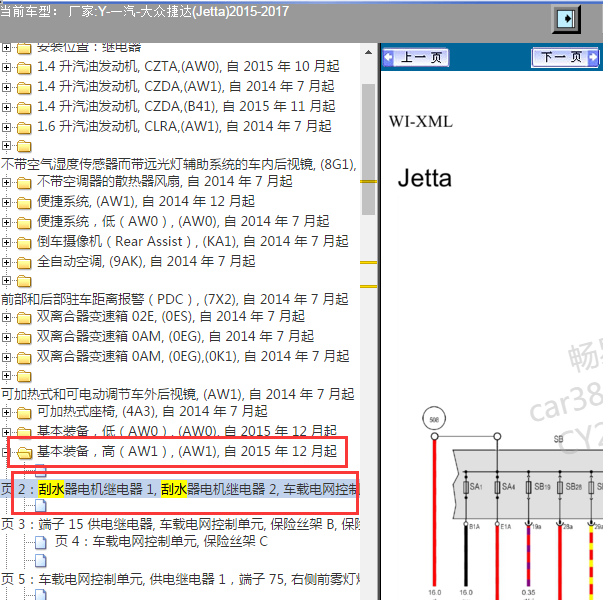Open 页 4 车载电网控制单元, 保险丝架 C
Image resolution: width=603 pixels, height=600 pixels.
click(162, 542)
